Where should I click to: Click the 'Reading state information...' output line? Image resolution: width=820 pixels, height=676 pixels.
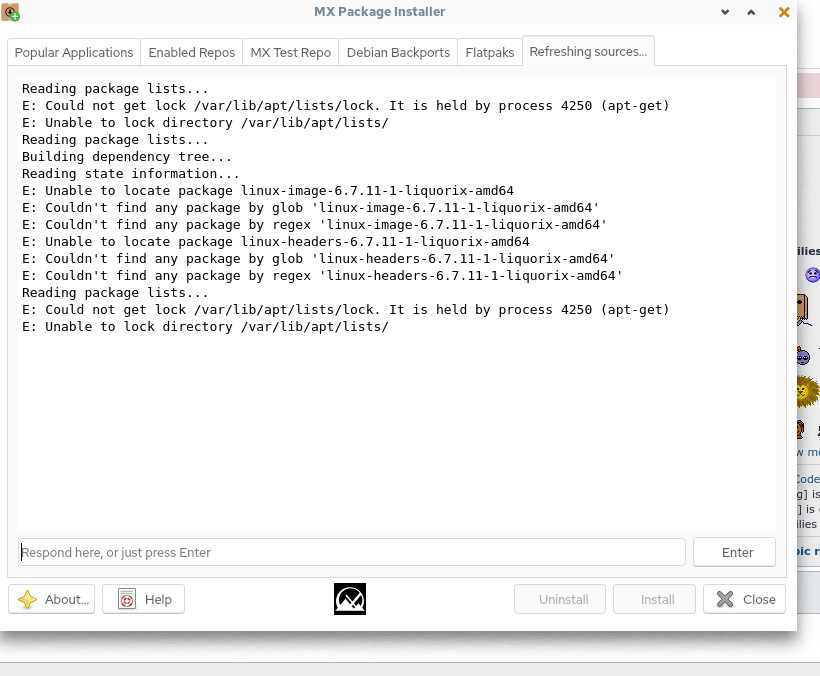131,174
